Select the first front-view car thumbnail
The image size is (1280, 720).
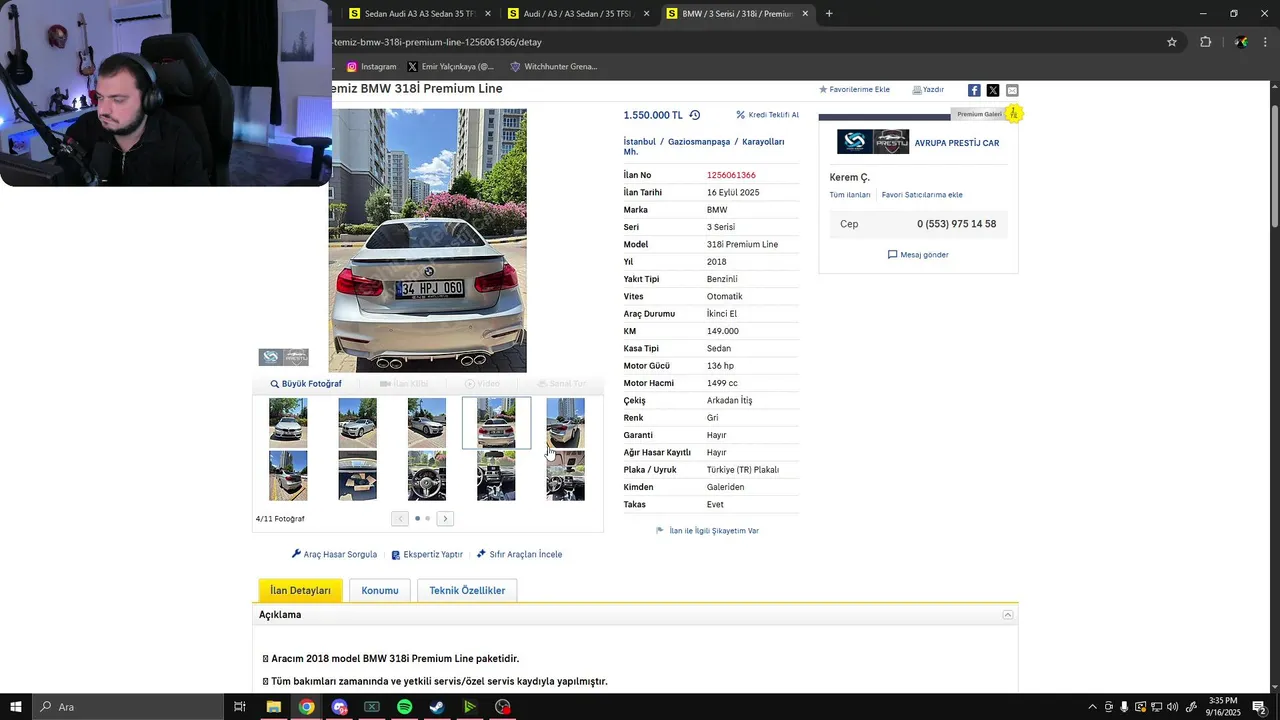(288, 422)
